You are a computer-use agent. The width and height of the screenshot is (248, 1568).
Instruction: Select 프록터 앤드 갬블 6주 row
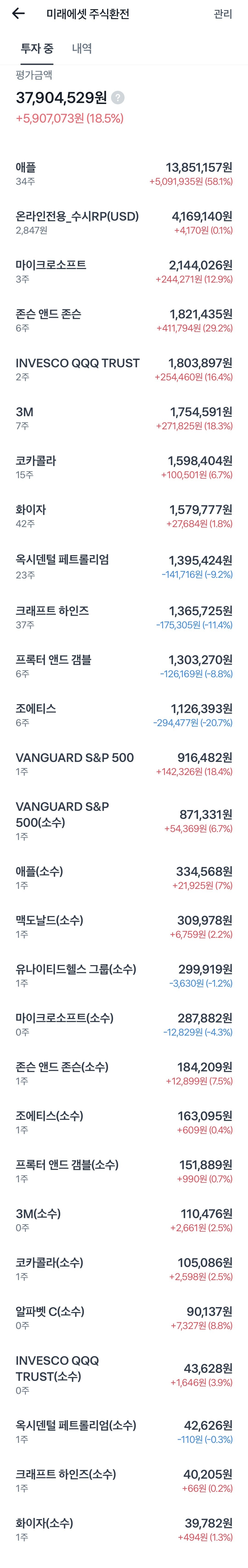click(x=124, y=666)
